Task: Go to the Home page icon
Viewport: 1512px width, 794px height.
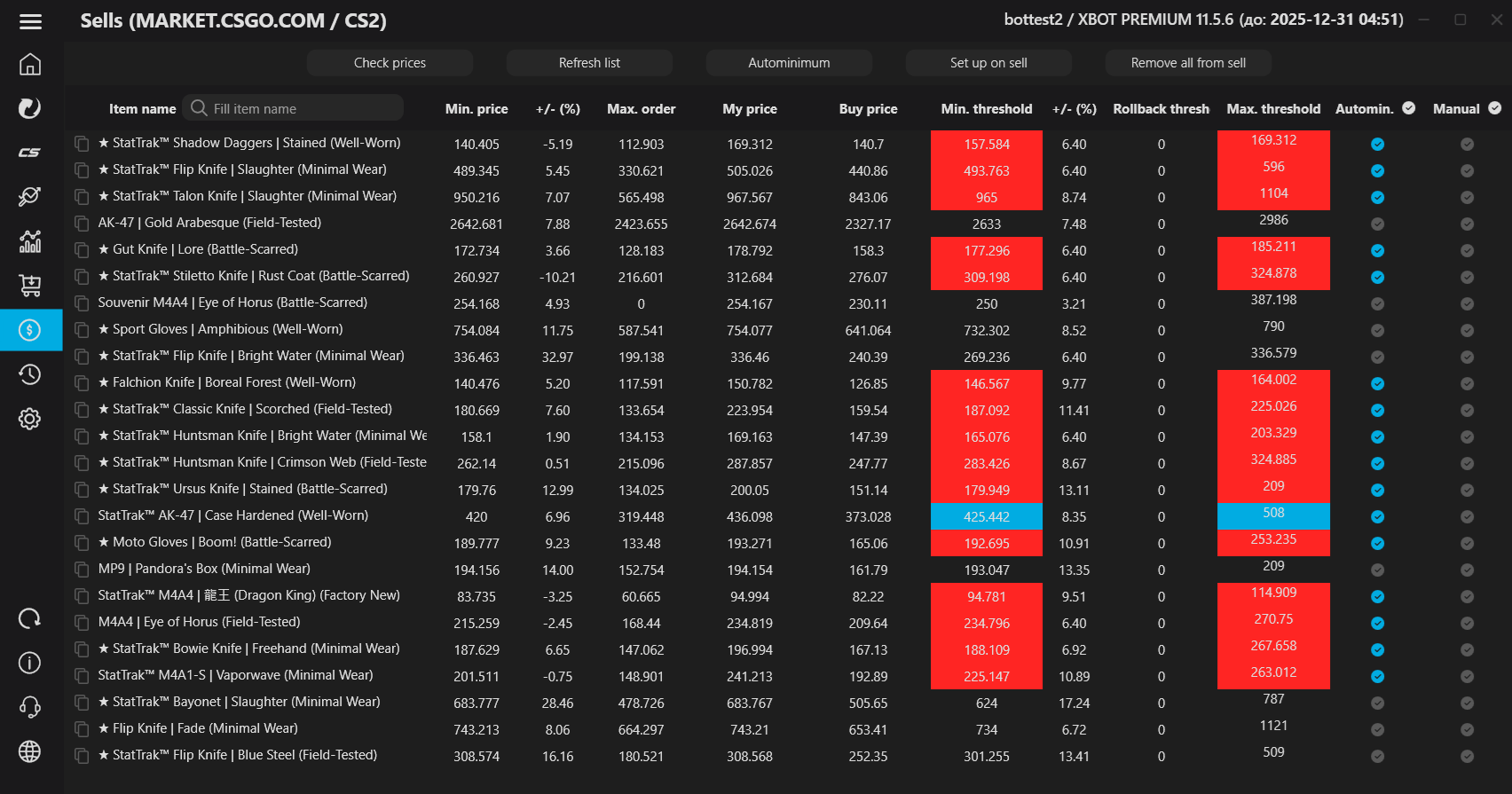Action: [30, 65]
